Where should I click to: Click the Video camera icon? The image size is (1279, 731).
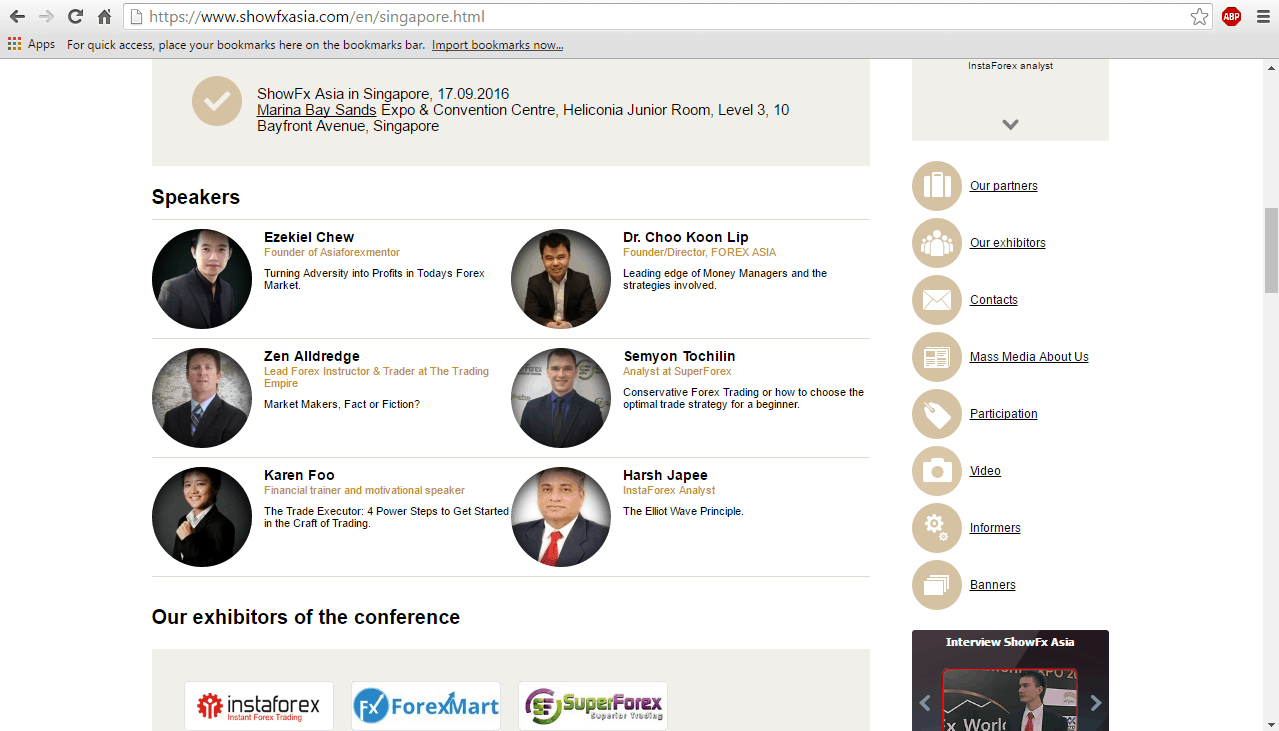click(x=937, y=471)
